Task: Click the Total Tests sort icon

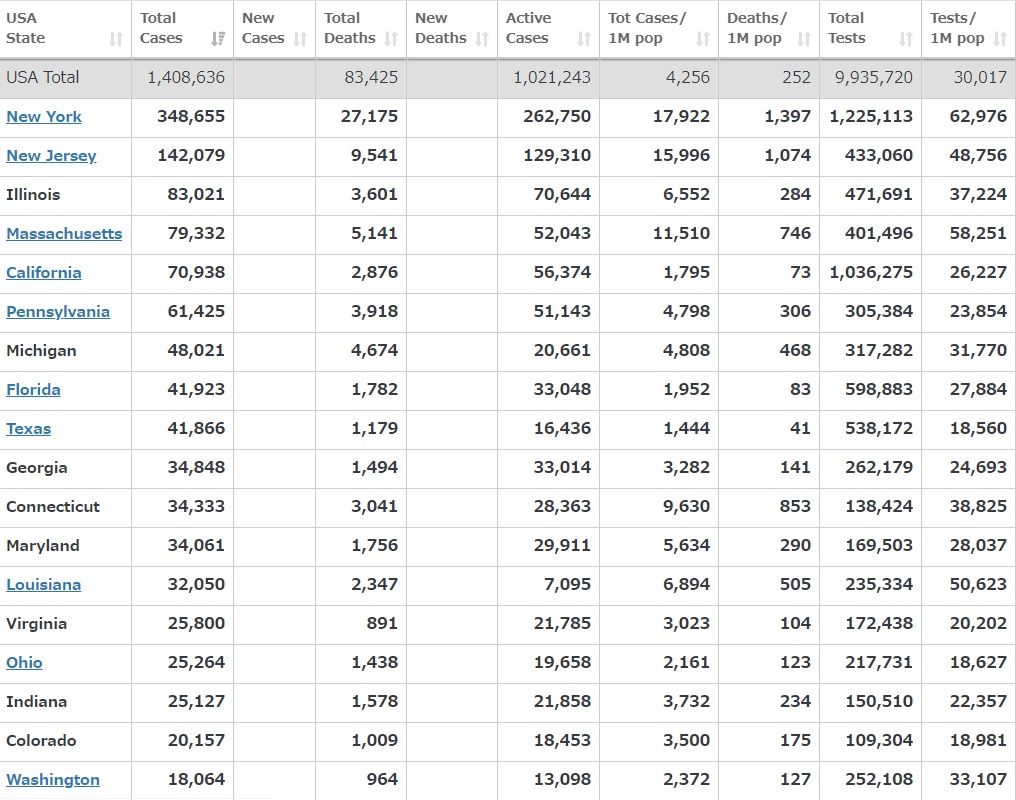Action: (x=906, y=39)
